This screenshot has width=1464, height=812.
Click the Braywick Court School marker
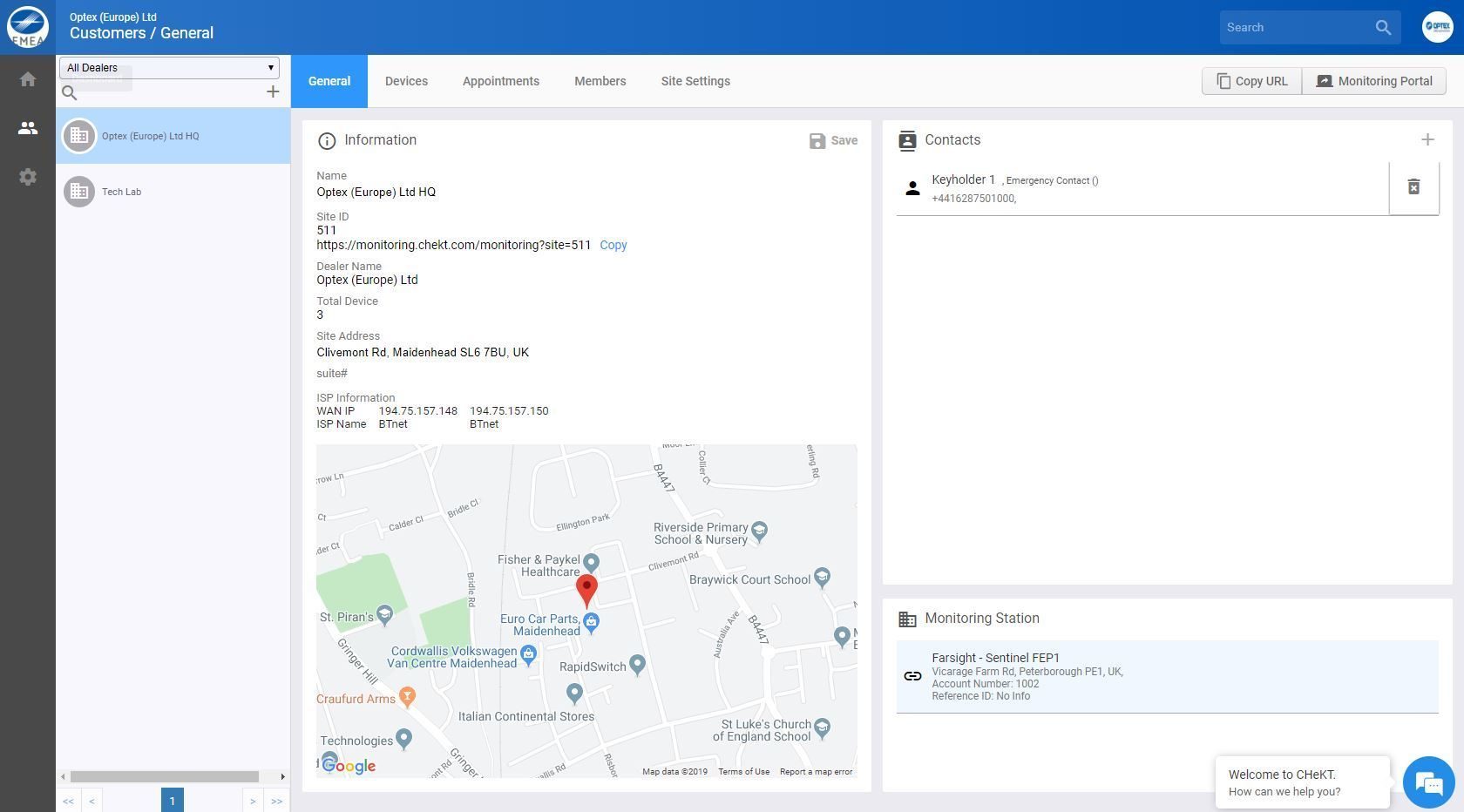(x=822, y=578)
